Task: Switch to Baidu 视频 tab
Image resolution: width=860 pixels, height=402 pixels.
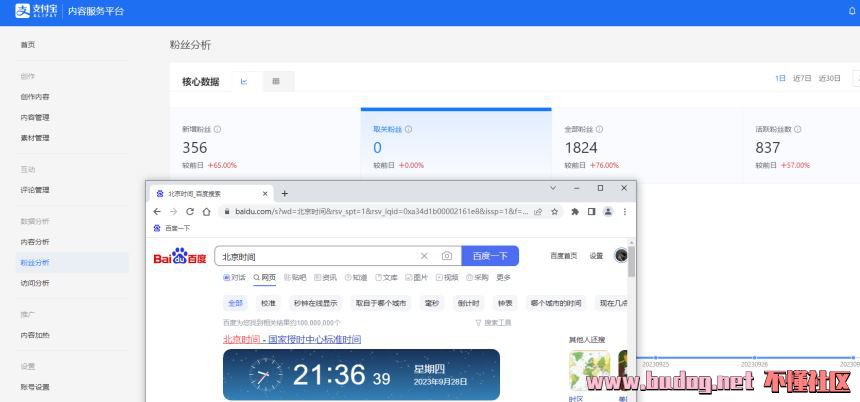Action: click(x=447, y=278)
